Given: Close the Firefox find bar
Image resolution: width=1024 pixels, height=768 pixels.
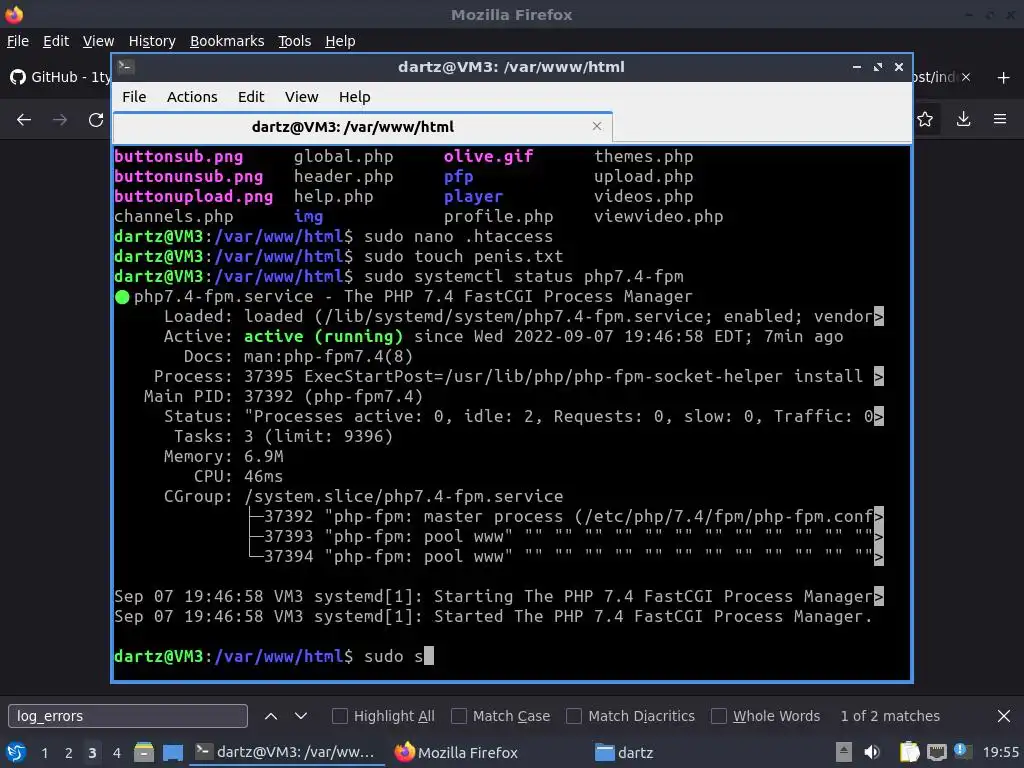Looking at the screenshot, I should (x=1004, y=716).
